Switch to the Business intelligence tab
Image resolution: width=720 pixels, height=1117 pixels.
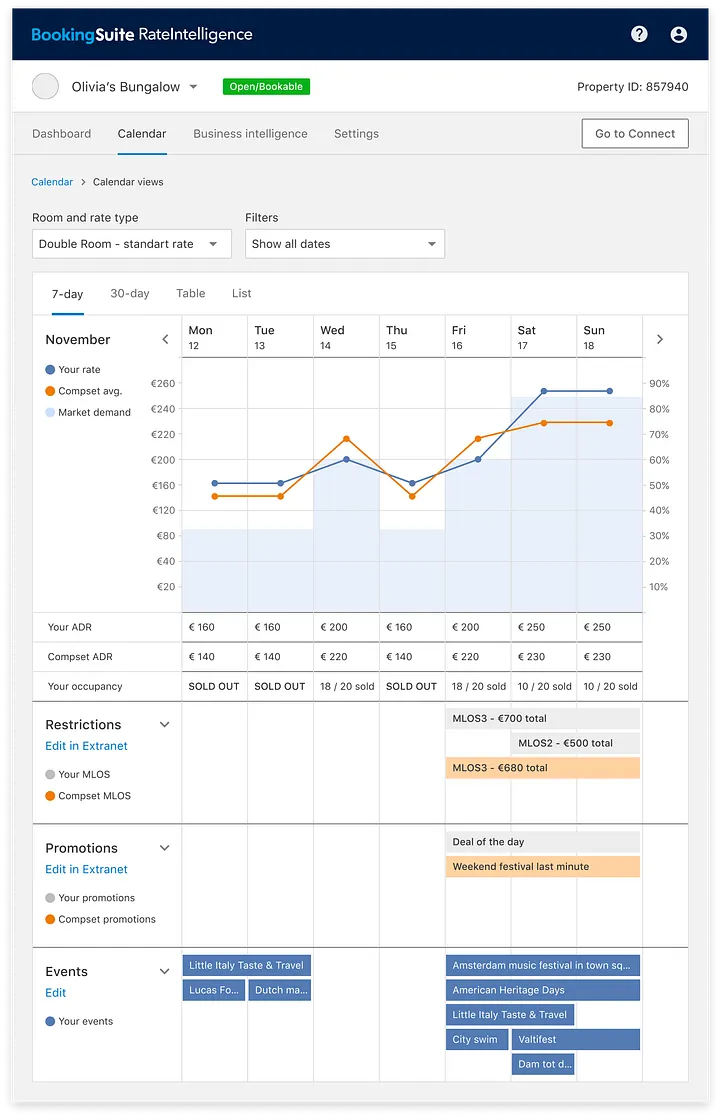coord(250,134)
